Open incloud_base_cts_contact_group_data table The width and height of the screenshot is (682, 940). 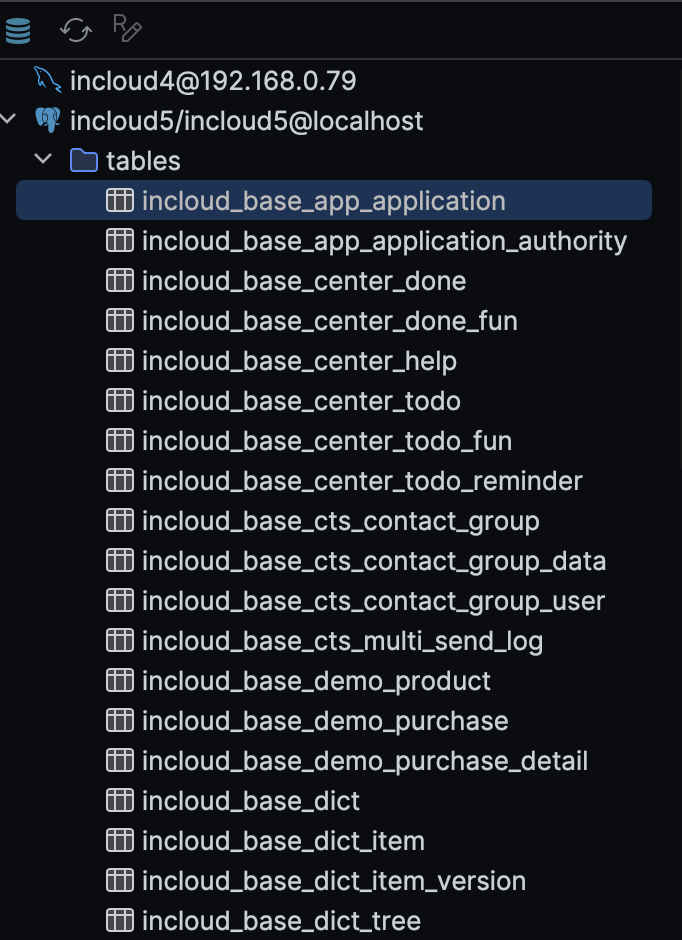point(374,561)
